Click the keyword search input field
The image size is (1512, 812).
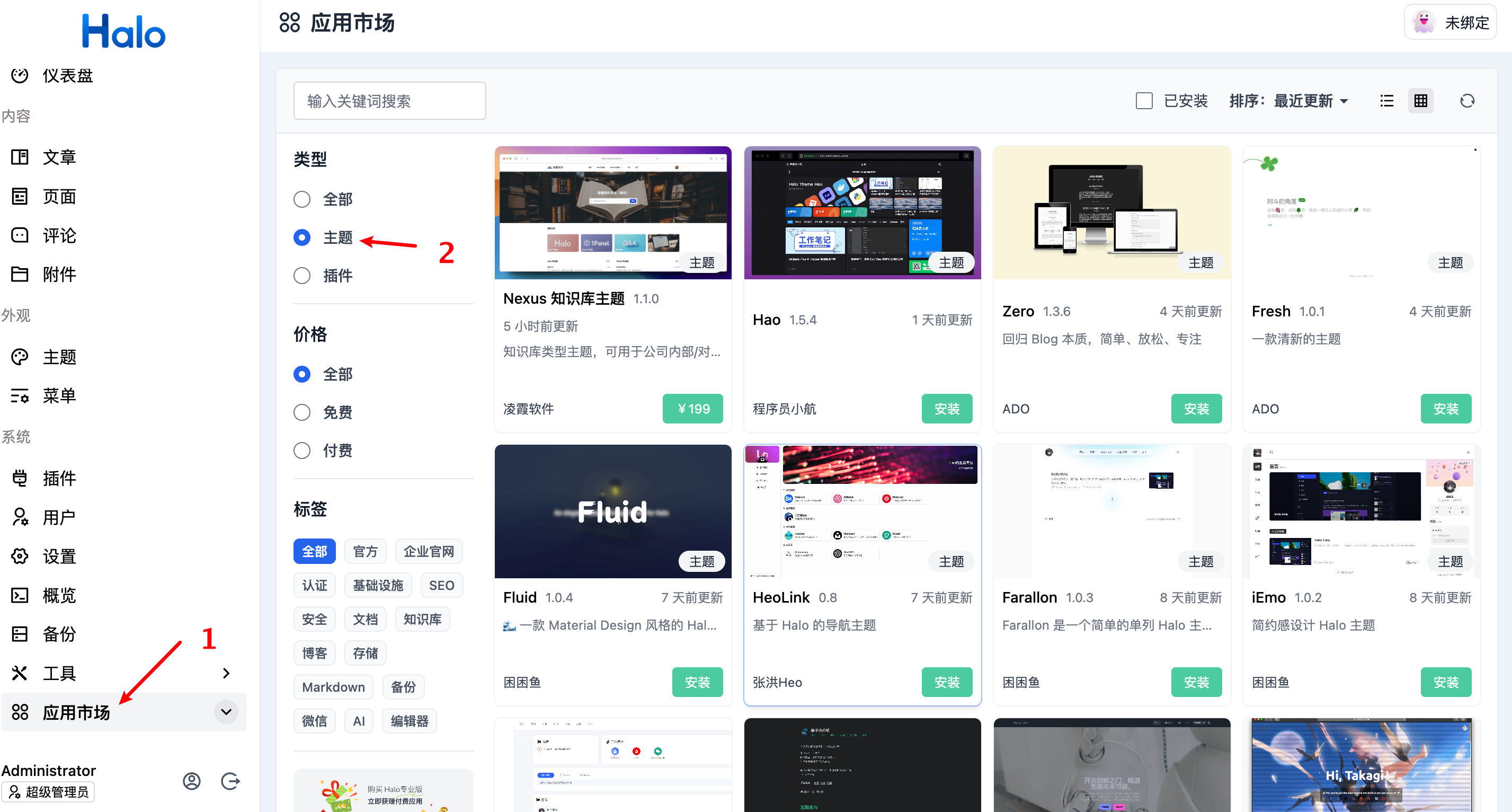390,101
